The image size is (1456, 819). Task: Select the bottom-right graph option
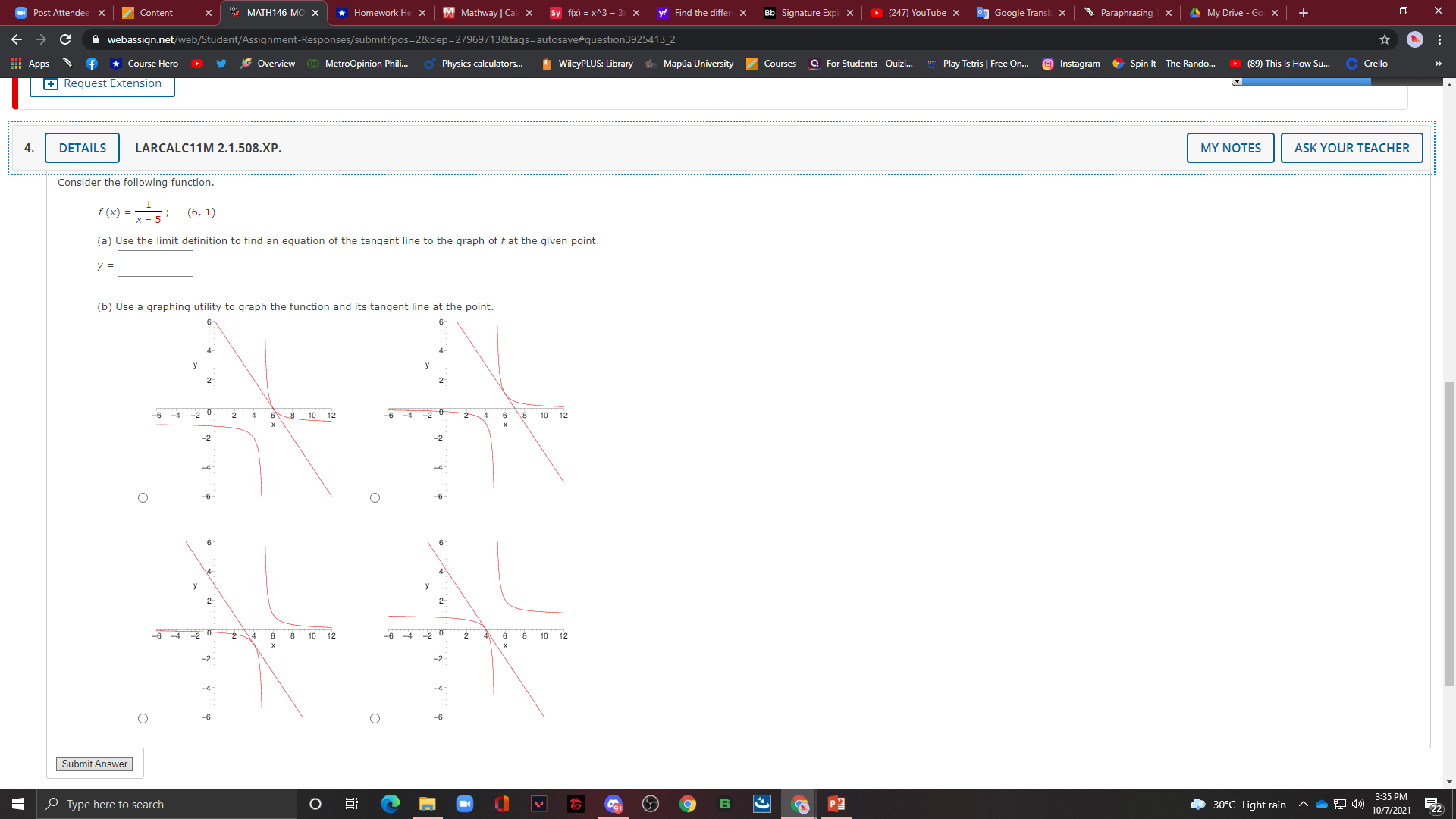coord(375,719)
